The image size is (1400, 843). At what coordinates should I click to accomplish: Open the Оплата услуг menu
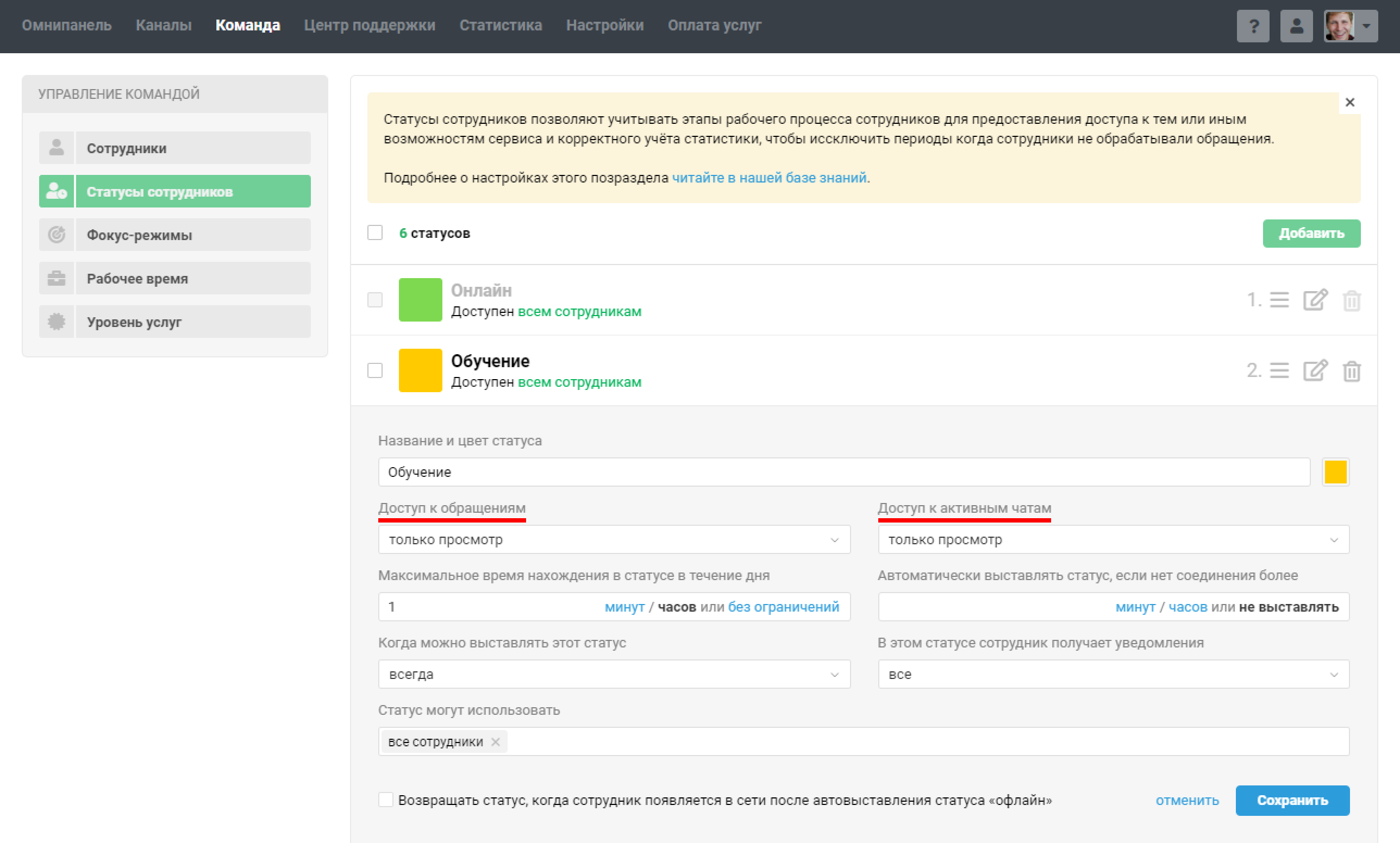point(714,26)
